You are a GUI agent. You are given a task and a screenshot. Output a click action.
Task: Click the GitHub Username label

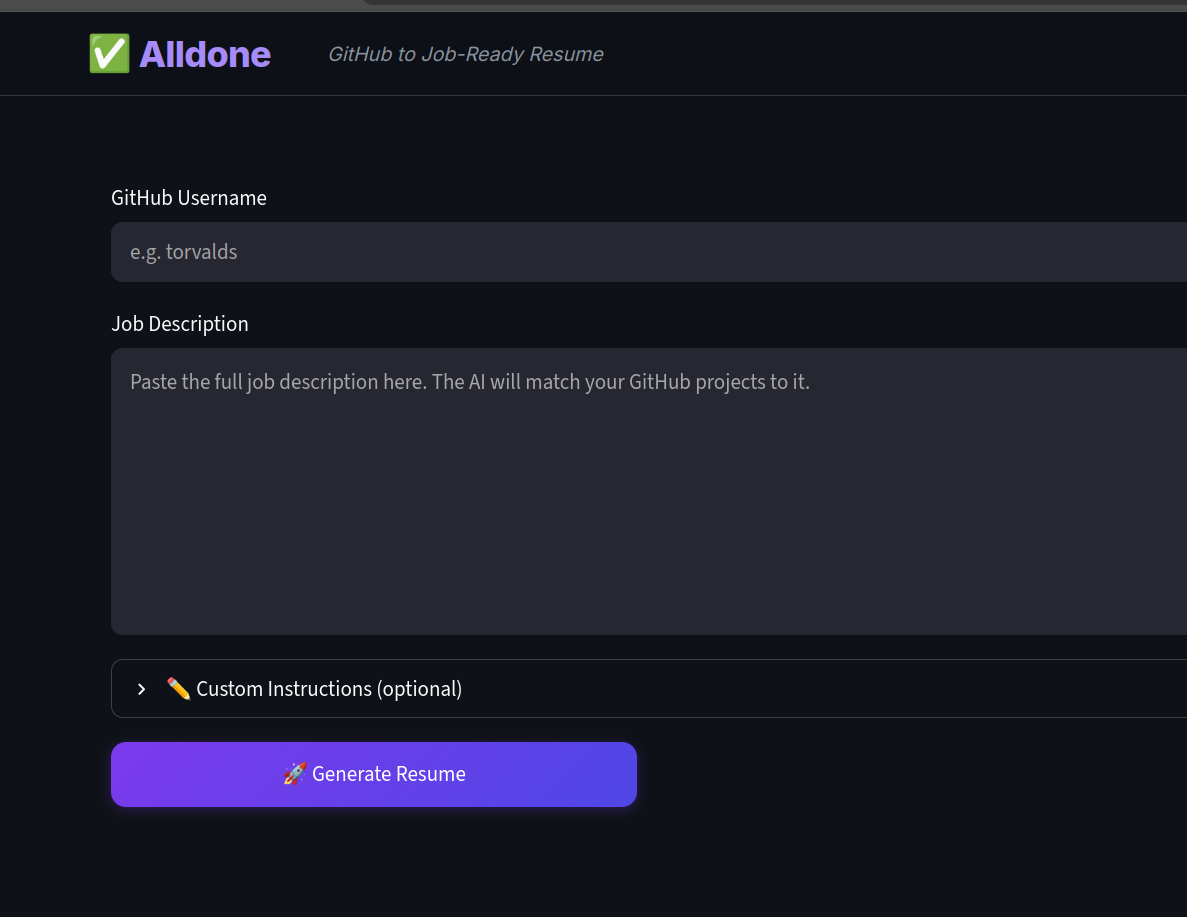pyautogui.click(x=188, y=198)
